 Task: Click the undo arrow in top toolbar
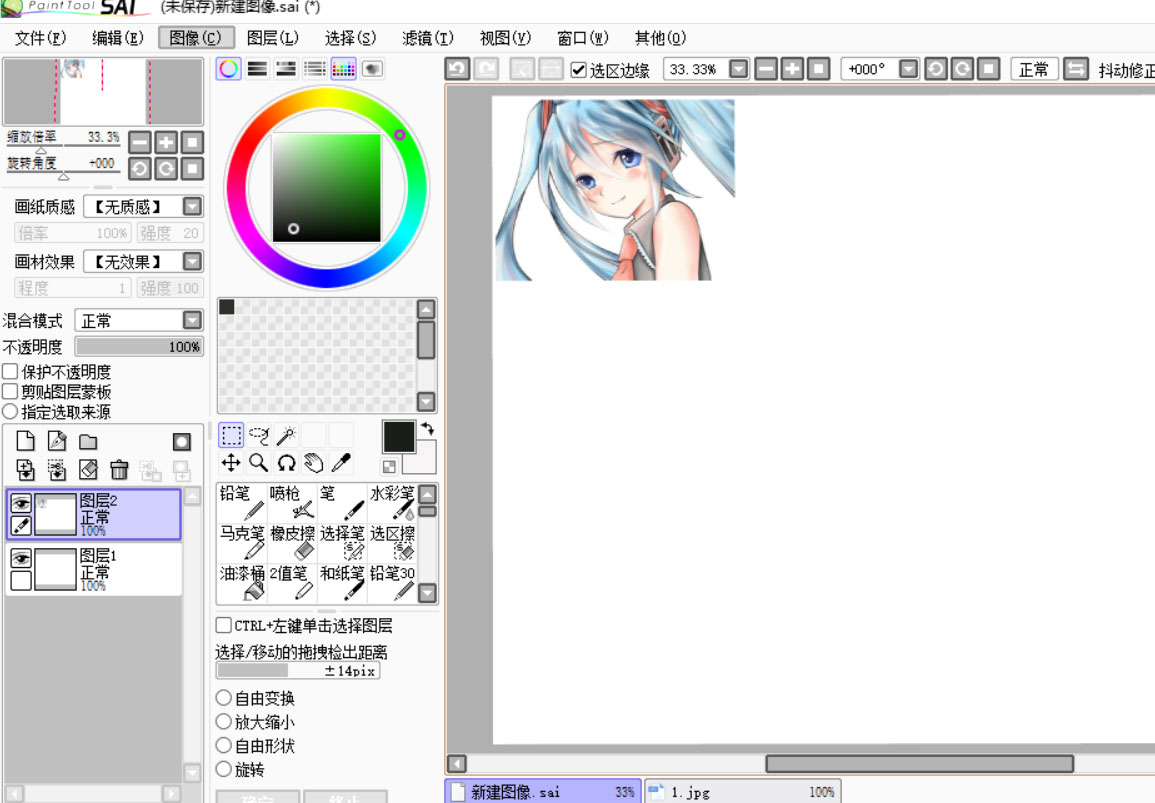457,69
